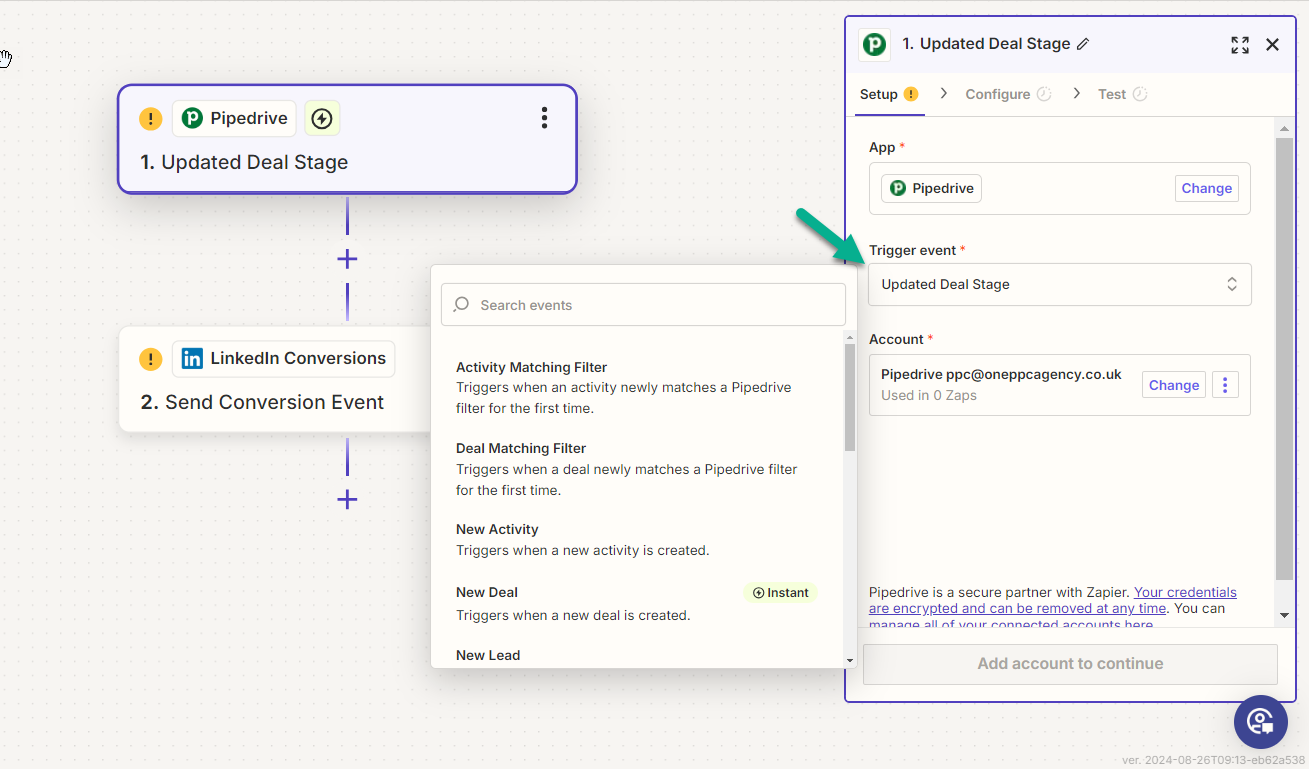The image size is (1309, 769).
Task: Click the search magnifier icon in events
Action: [461, 305]
